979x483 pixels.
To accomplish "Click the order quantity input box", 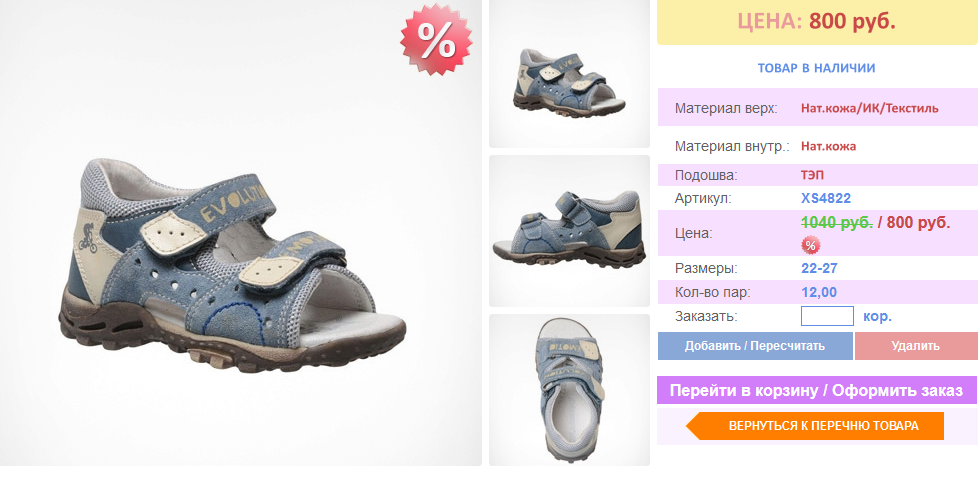I will pos(827,316).
